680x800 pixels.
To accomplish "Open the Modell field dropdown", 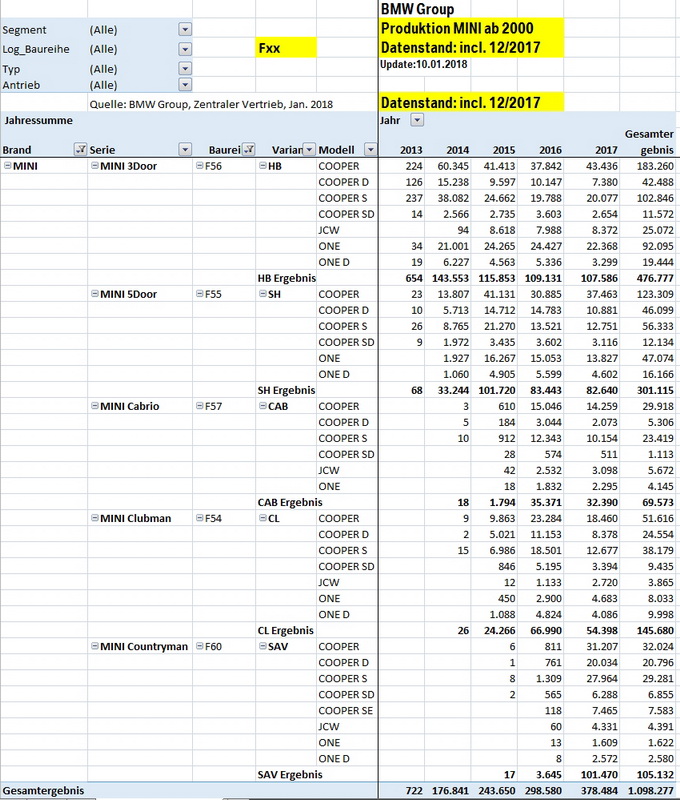I will 371,149.
